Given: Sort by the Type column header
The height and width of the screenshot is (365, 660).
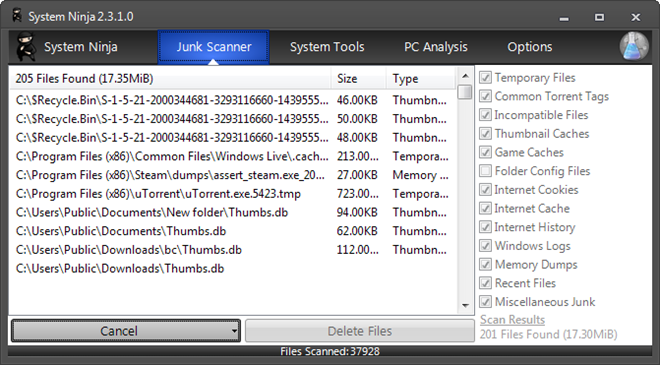Looking at the screenshot, I should tap(421, 79).
